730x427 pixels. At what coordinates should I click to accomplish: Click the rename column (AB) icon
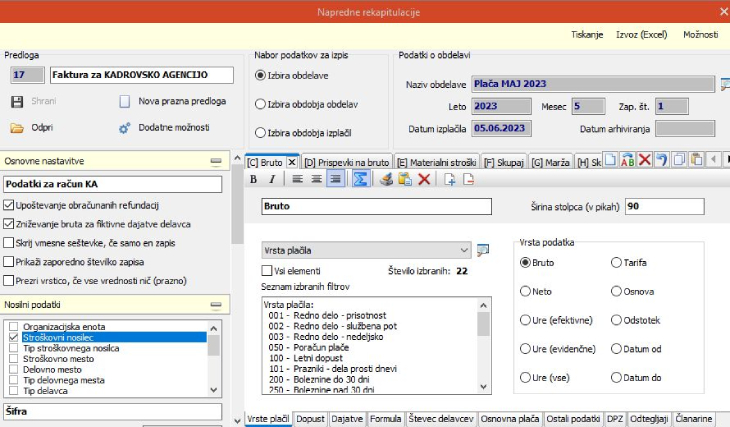627,160
